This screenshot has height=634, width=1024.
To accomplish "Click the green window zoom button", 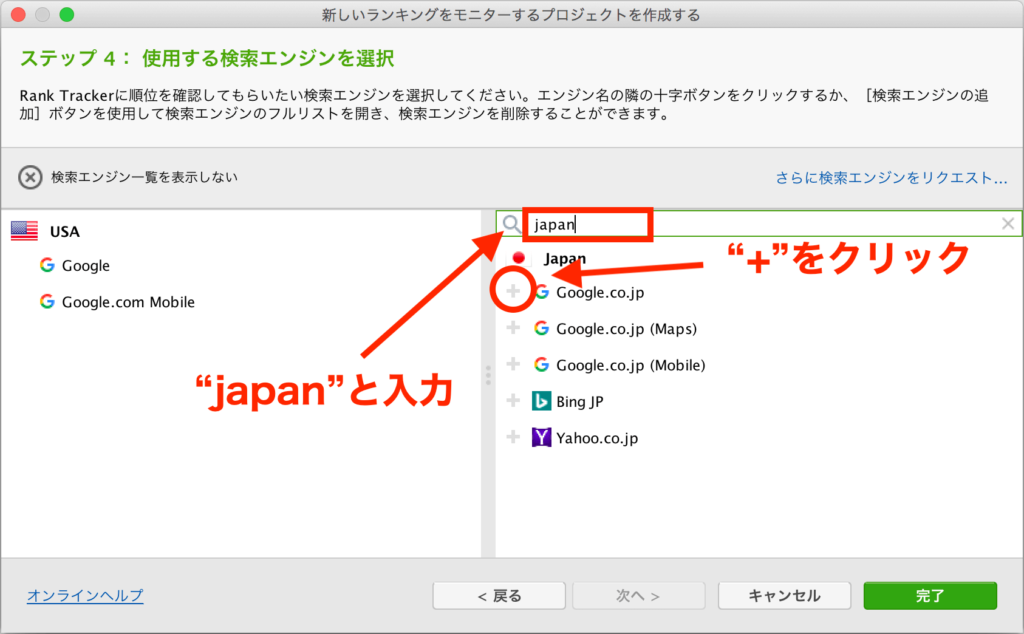I will point(67,14).
